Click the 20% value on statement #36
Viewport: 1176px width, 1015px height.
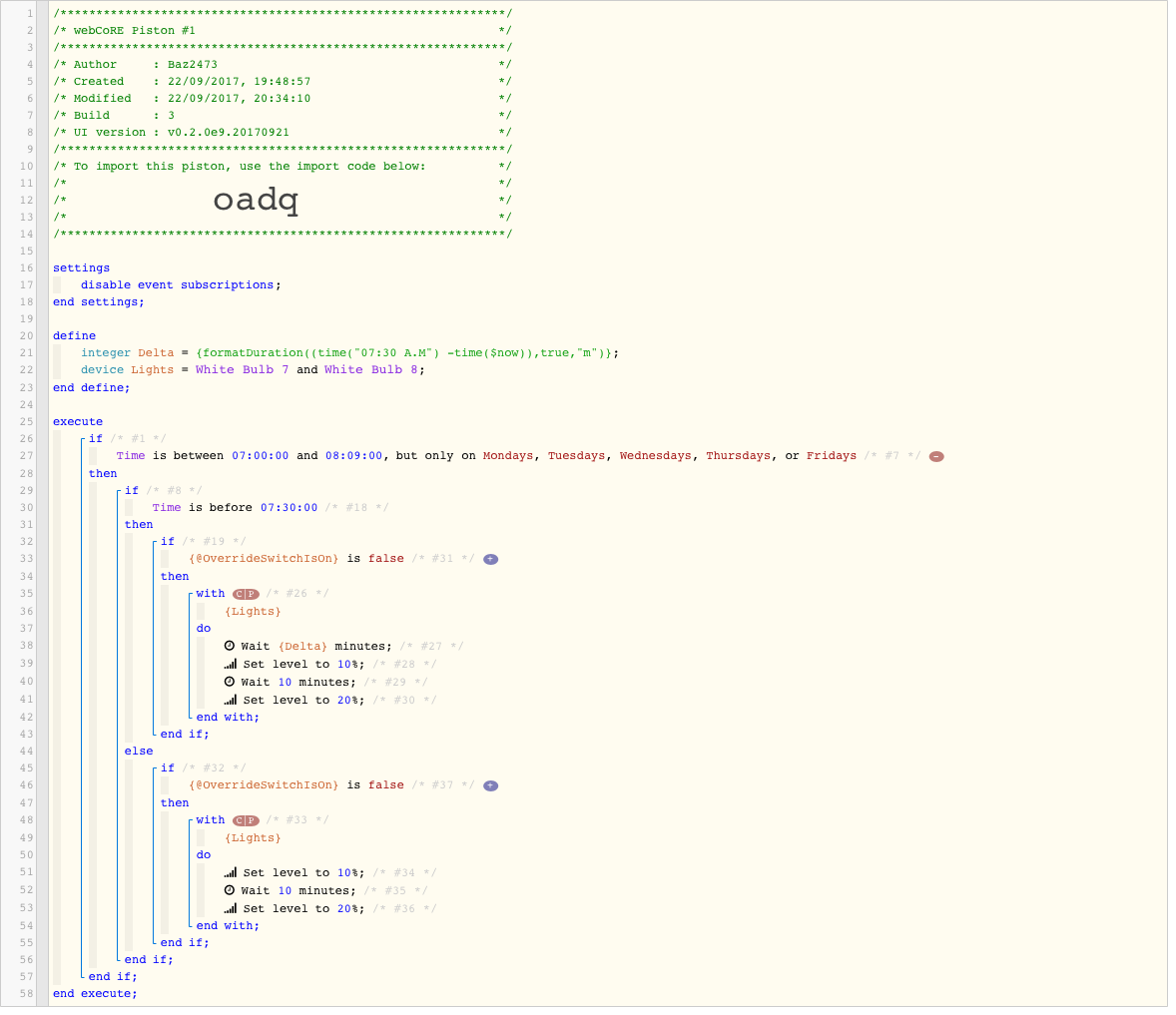[x=347, y=908]
